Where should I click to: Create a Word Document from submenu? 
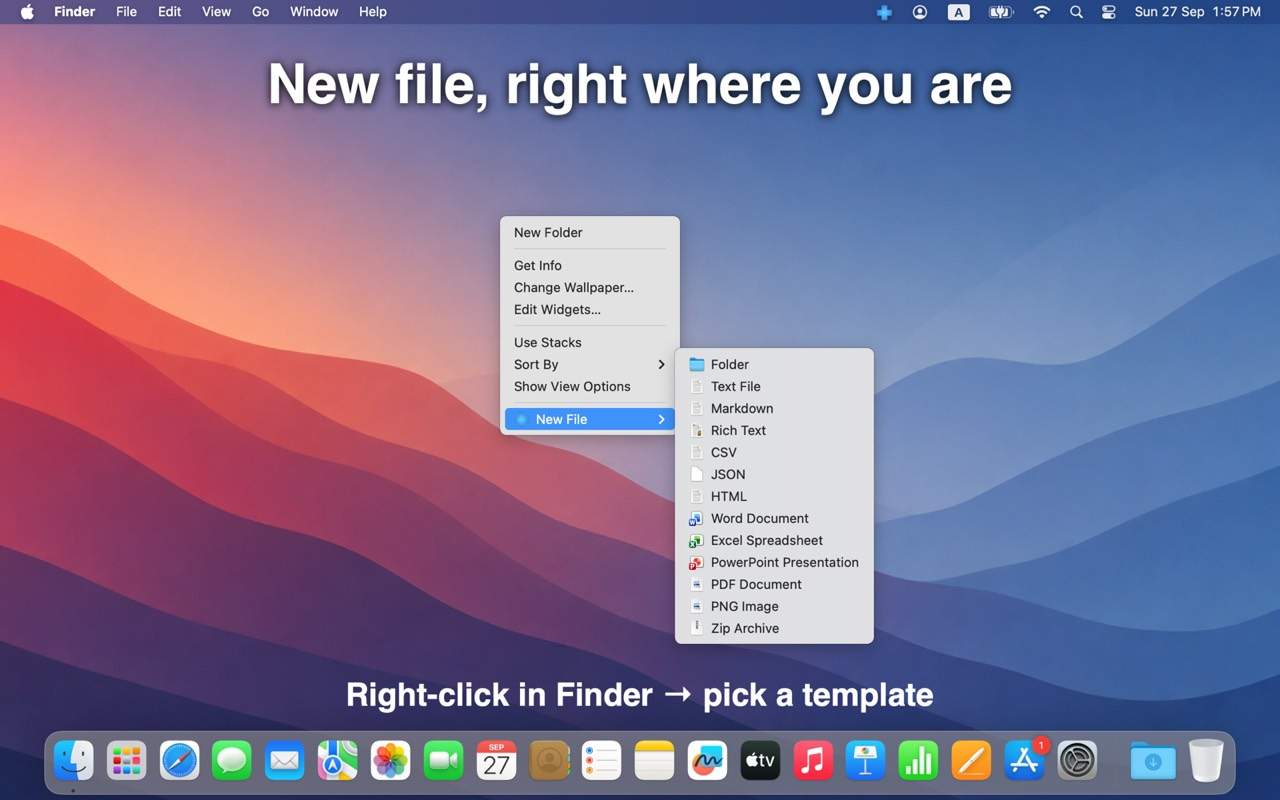774,518
